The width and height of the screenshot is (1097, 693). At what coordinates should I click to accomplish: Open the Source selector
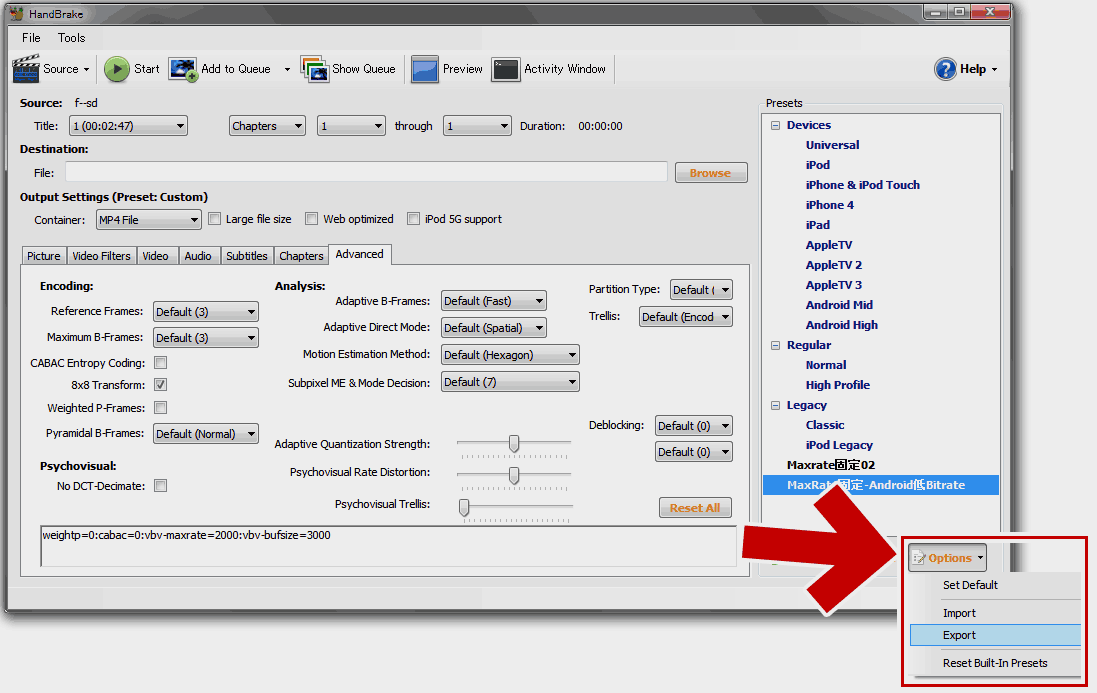[x=52, y=69]
